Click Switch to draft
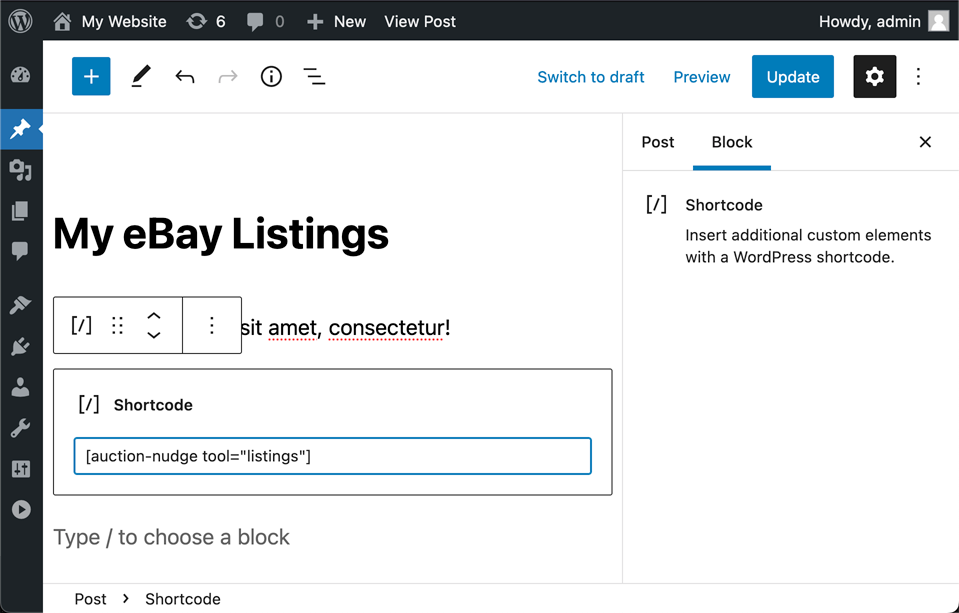 pyautogui.click(x=590, y=77)
